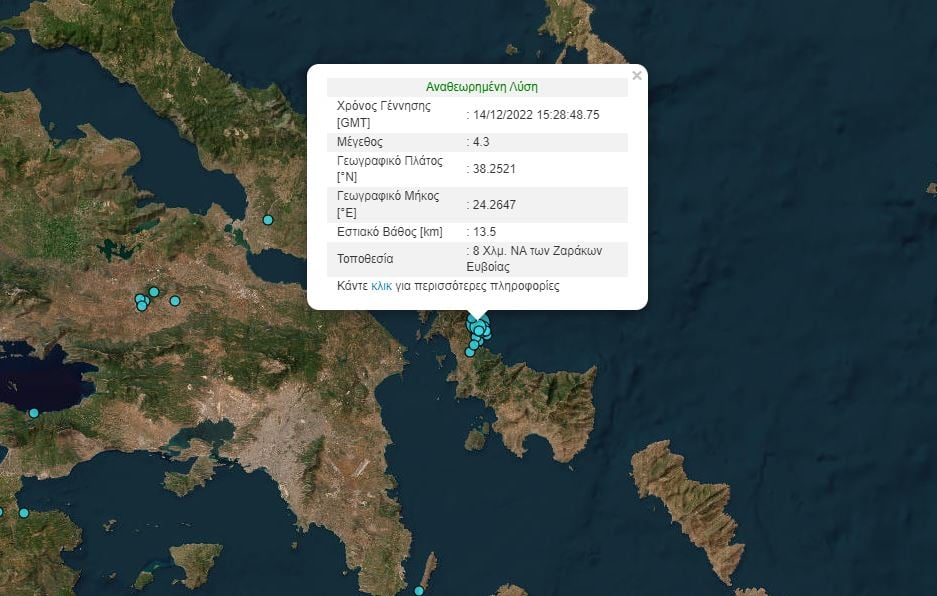The width and height of the screenshot is (937, 596).
Task: Select the topmost marker in the western cluster
Action: click(x=154, y=292)
